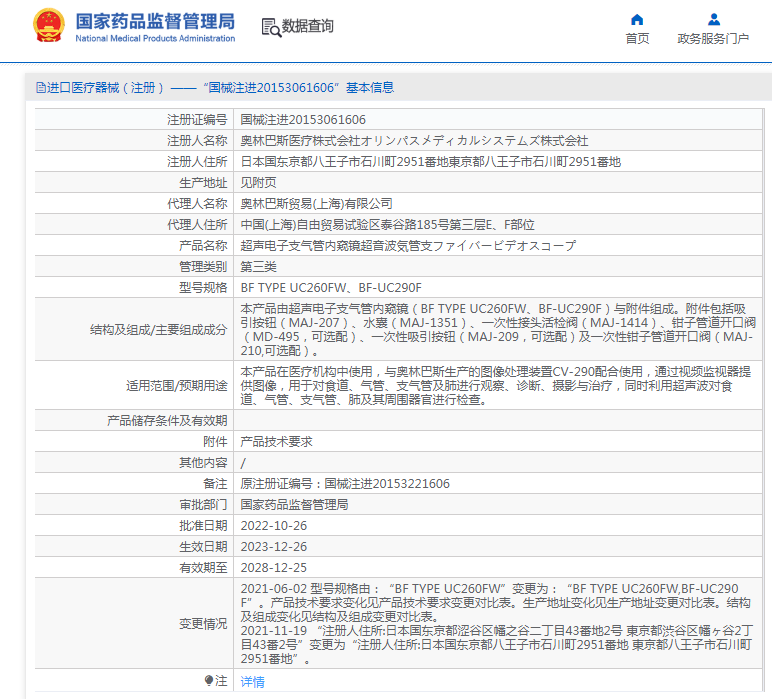Viewport: 772px width, 699px height.
Task: Click the bulb icon beside 注
Action: [x=209, y=680]
